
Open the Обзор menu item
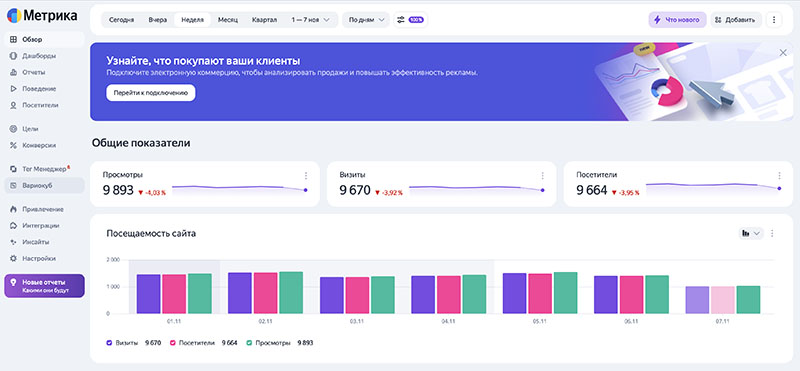pyautogui.click(x=44, y=39)
